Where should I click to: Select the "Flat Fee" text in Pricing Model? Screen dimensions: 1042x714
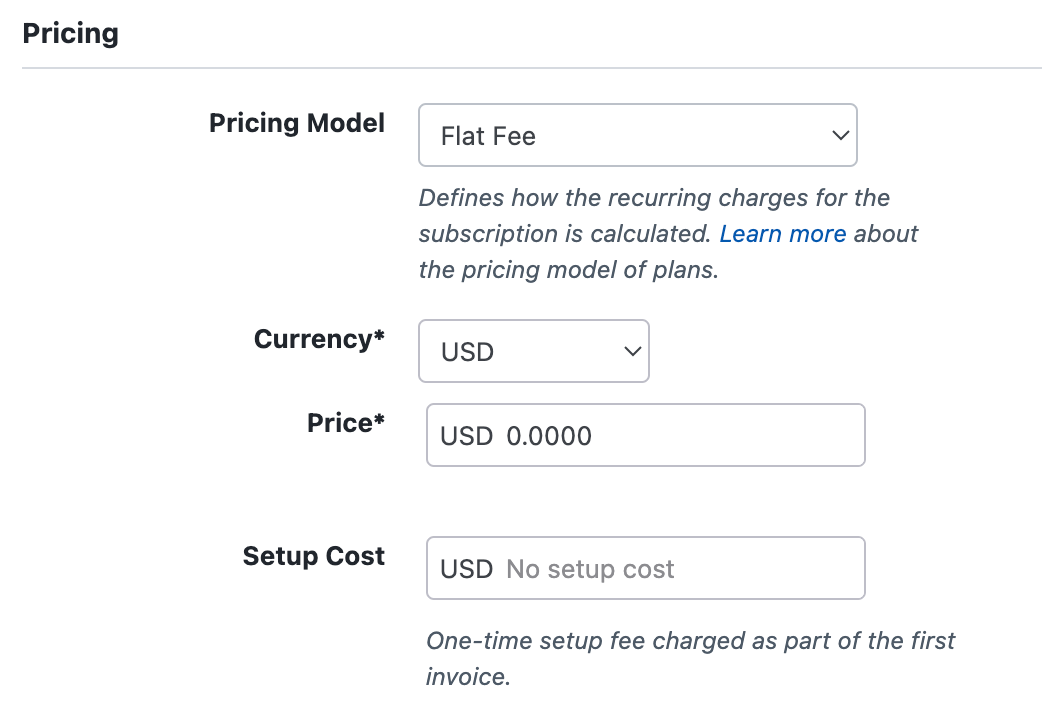[488, 136]
